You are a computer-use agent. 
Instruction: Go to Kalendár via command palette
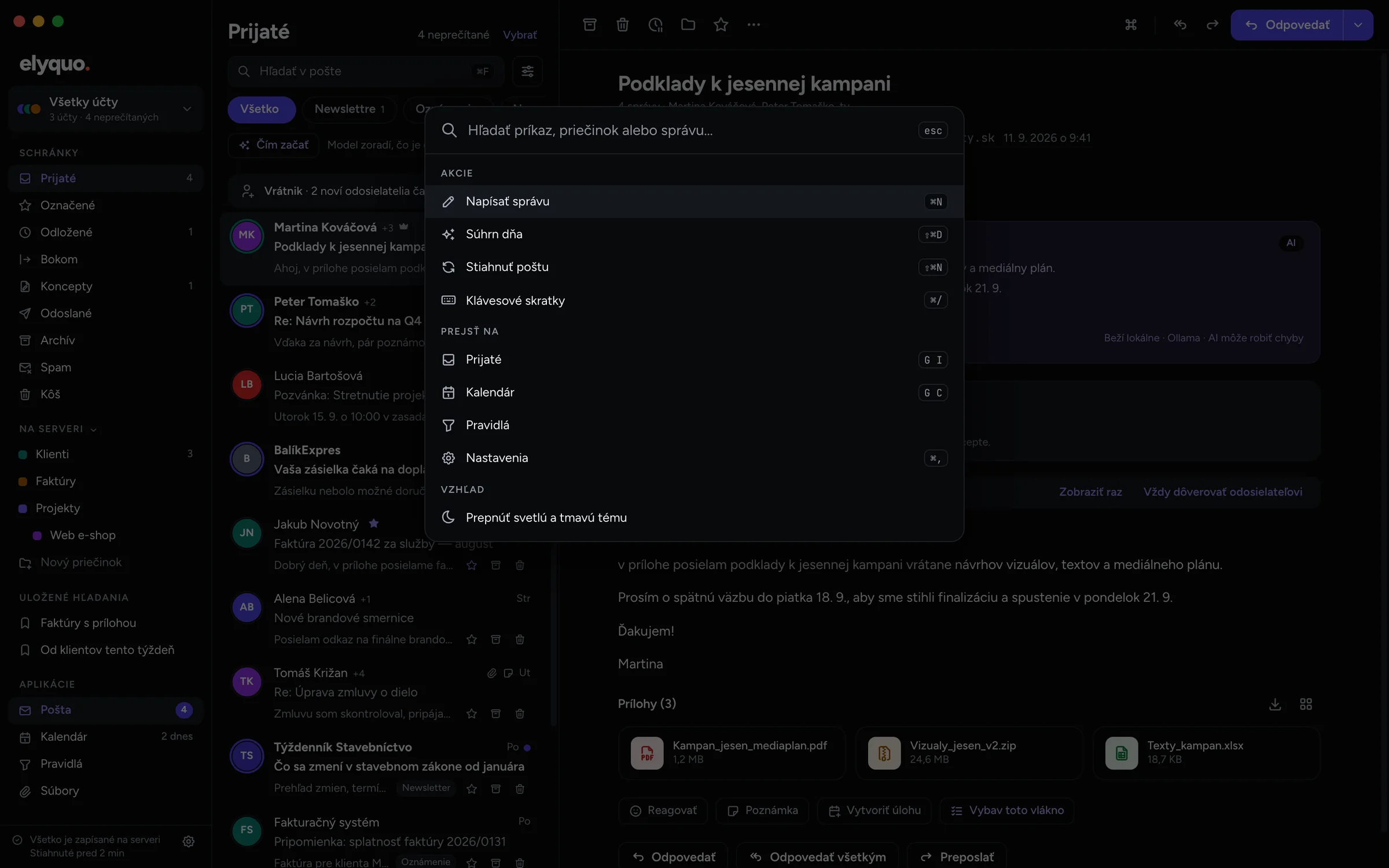tap(694, 392)
